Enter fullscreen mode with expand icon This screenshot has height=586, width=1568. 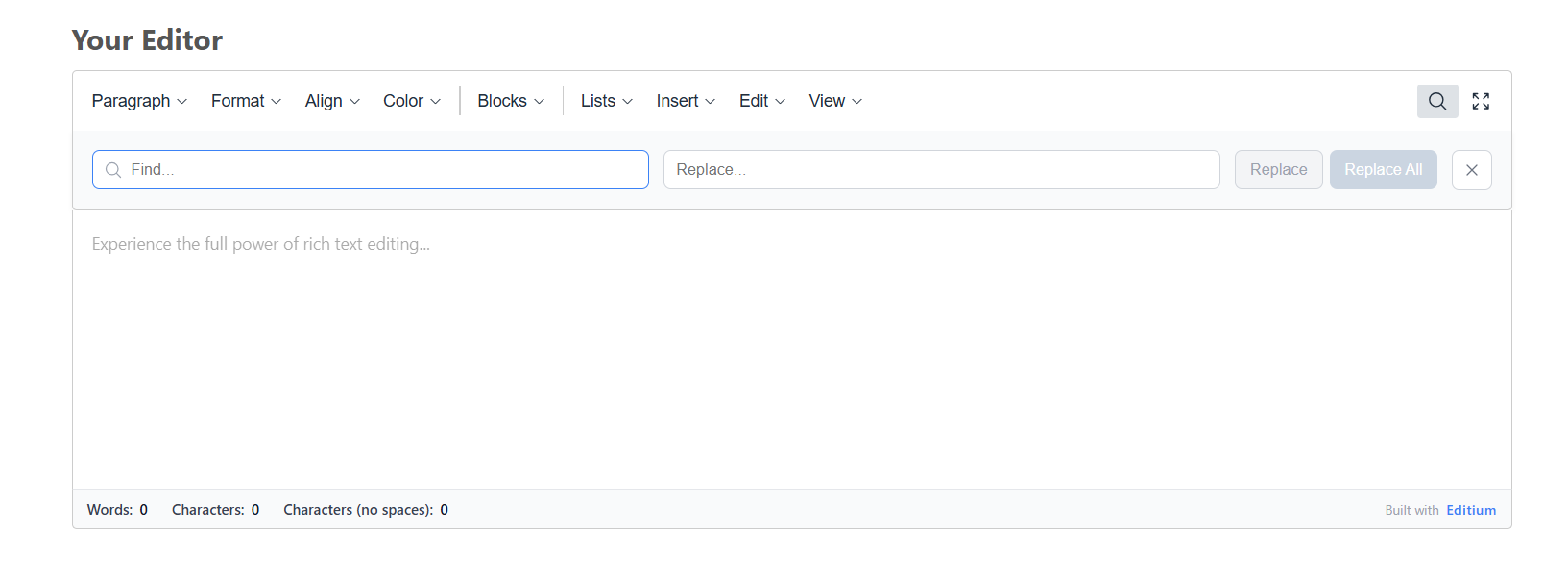(1481, 101)
